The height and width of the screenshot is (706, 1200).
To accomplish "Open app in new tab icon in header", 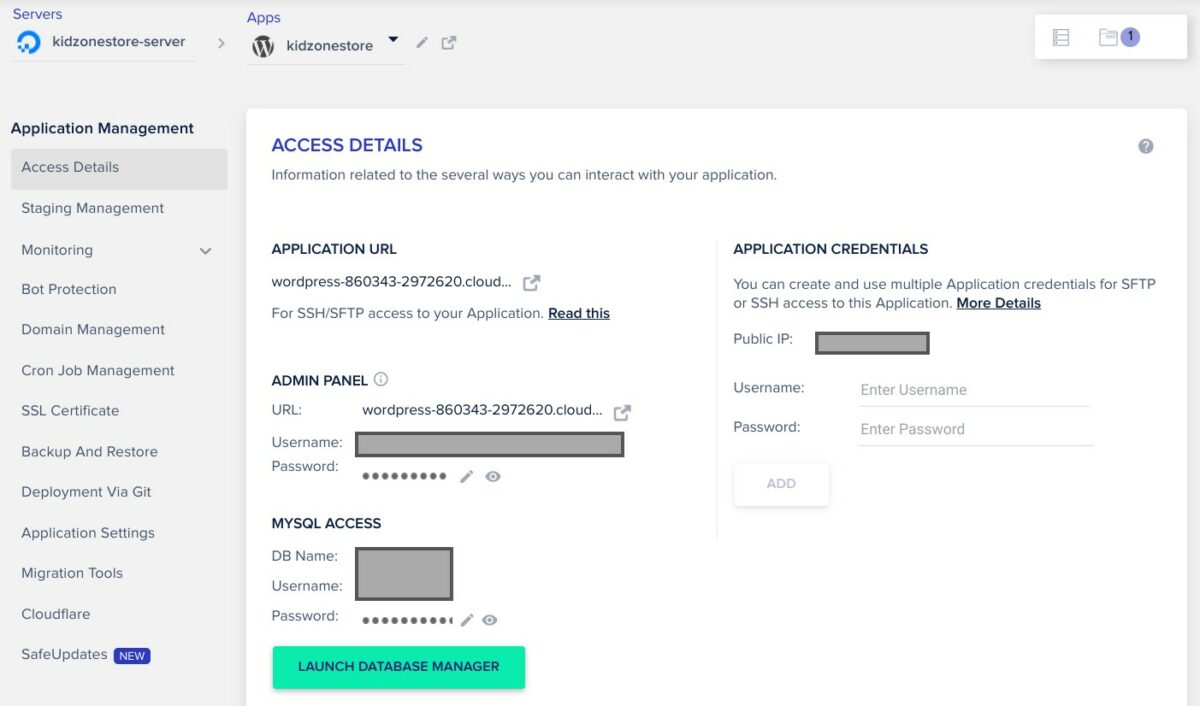I will tap(449, 43).
